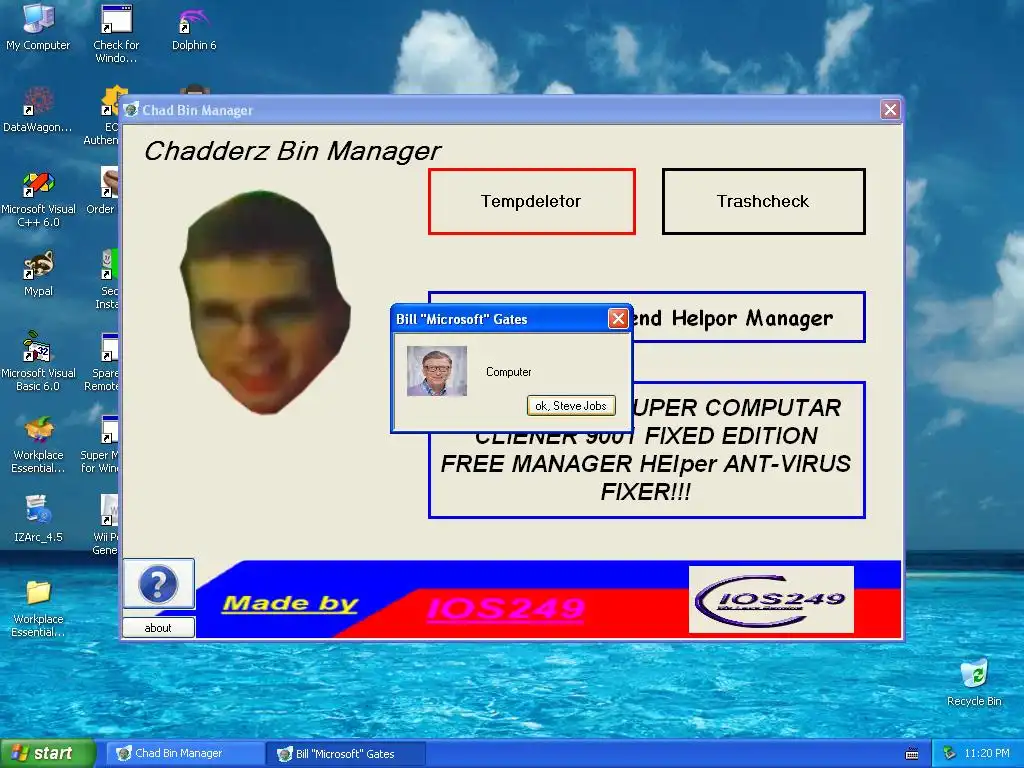Click the Bill Gates photo in dialog
1024x768 pixels.
pyautogui.click(x=436, y=371)
